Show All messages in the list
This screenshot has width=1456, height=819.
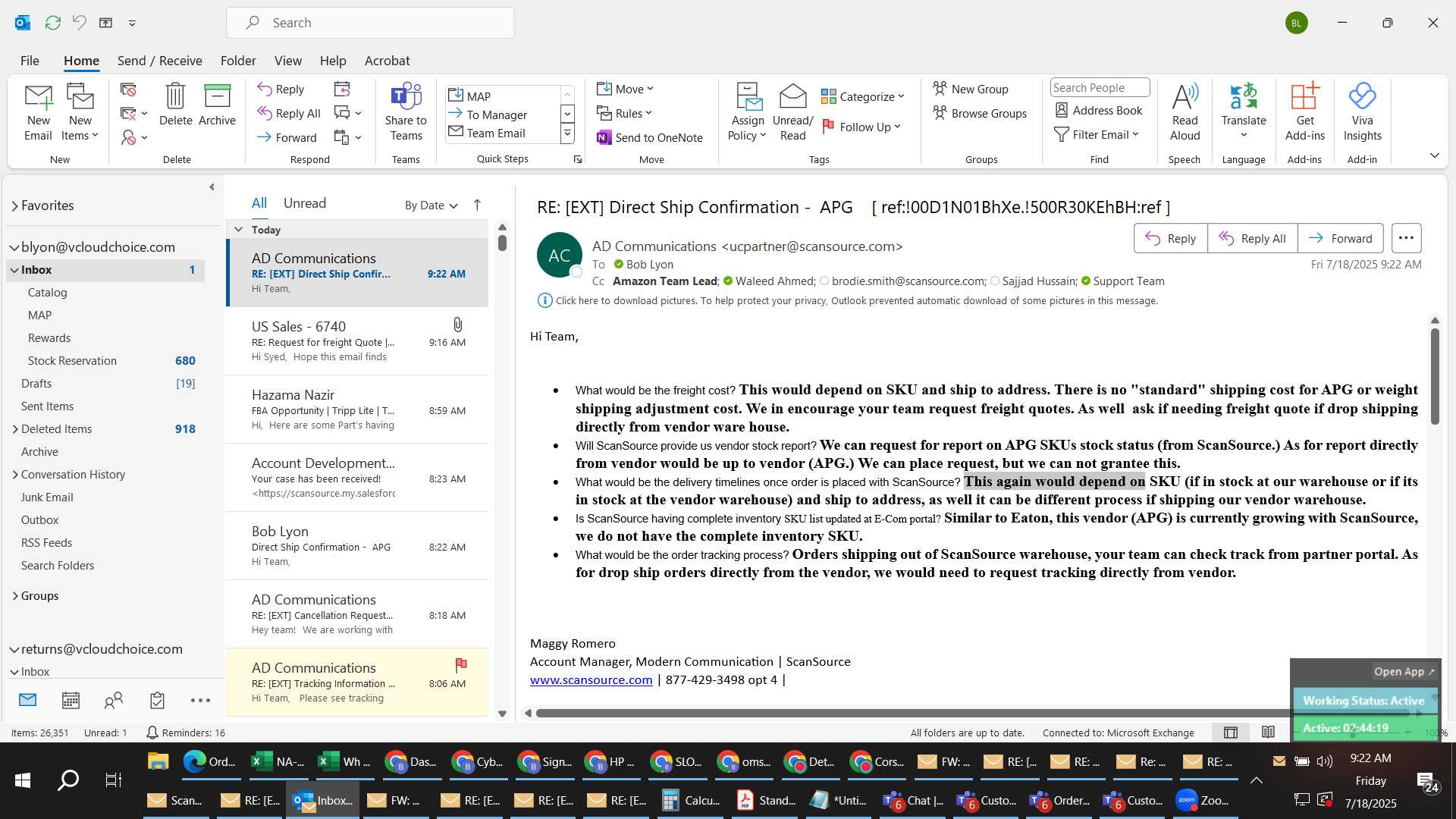click(259, 203)
